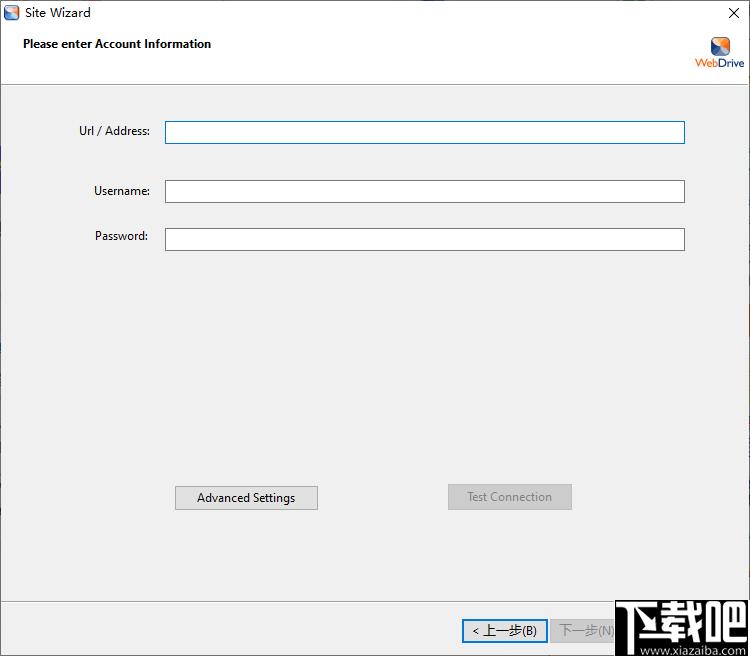Click the WebDrive text under the logo
This screenshot has height=656, width=750.
click(x=719, y=63)
